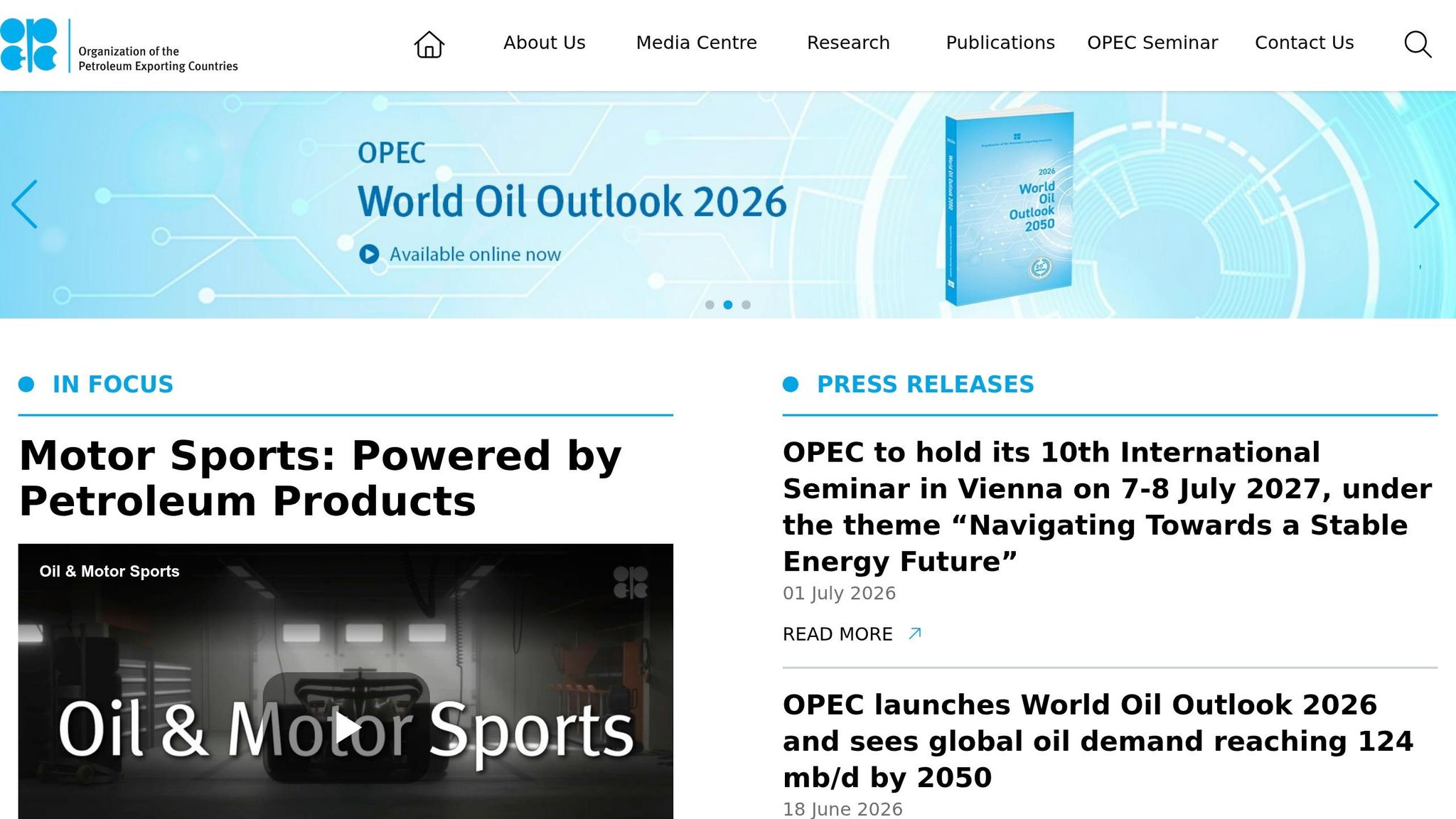The image size is (1456, 819).
Task: Click the Oil & Motor Sports video title overlay
Action: [109, 572]
